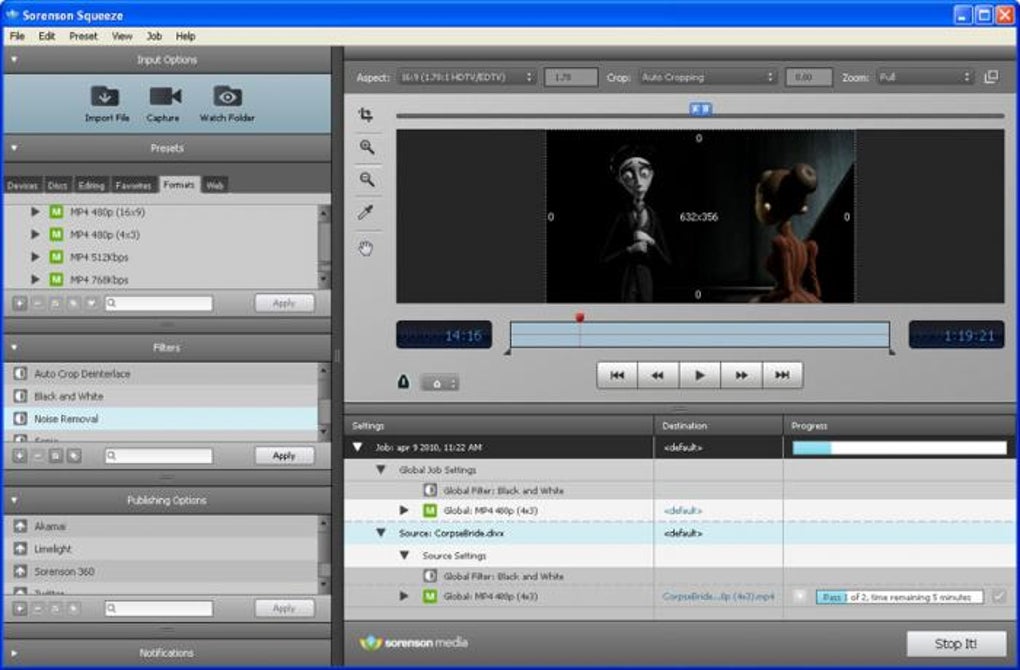Click the green icon of MP4 768Kbps

pyautogui.click(x=57, y=279)
